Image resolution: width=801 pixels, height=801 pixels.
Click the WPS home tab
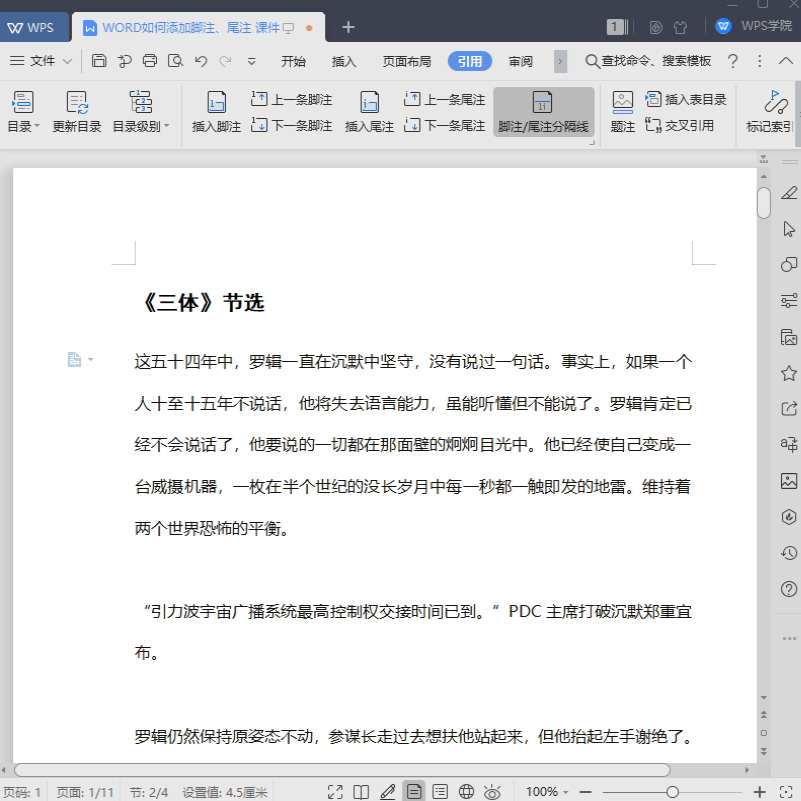coord(34,28)
